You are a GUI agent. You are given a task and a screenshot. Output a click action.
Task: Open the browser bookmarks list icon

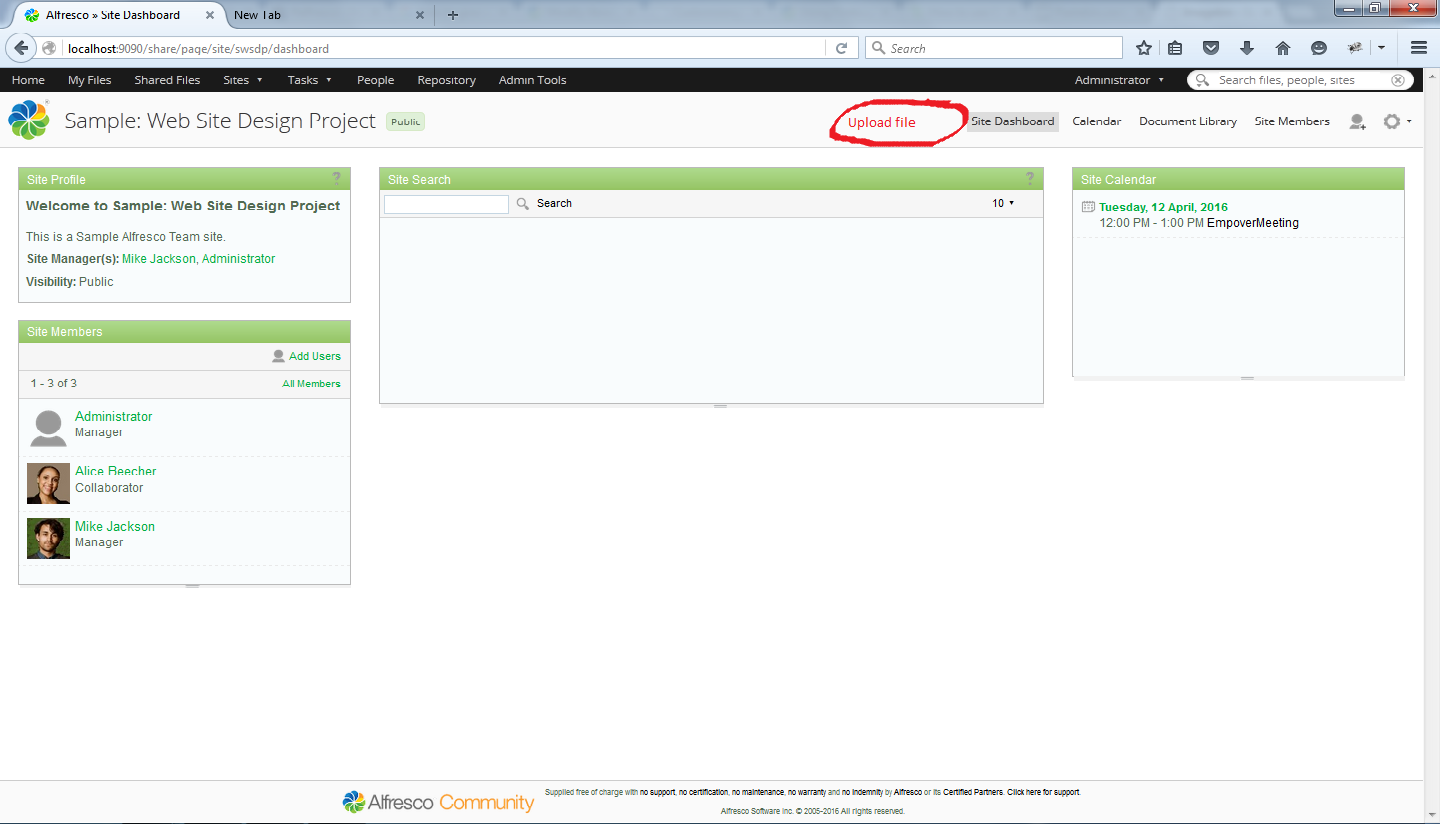coord(1176,48)
